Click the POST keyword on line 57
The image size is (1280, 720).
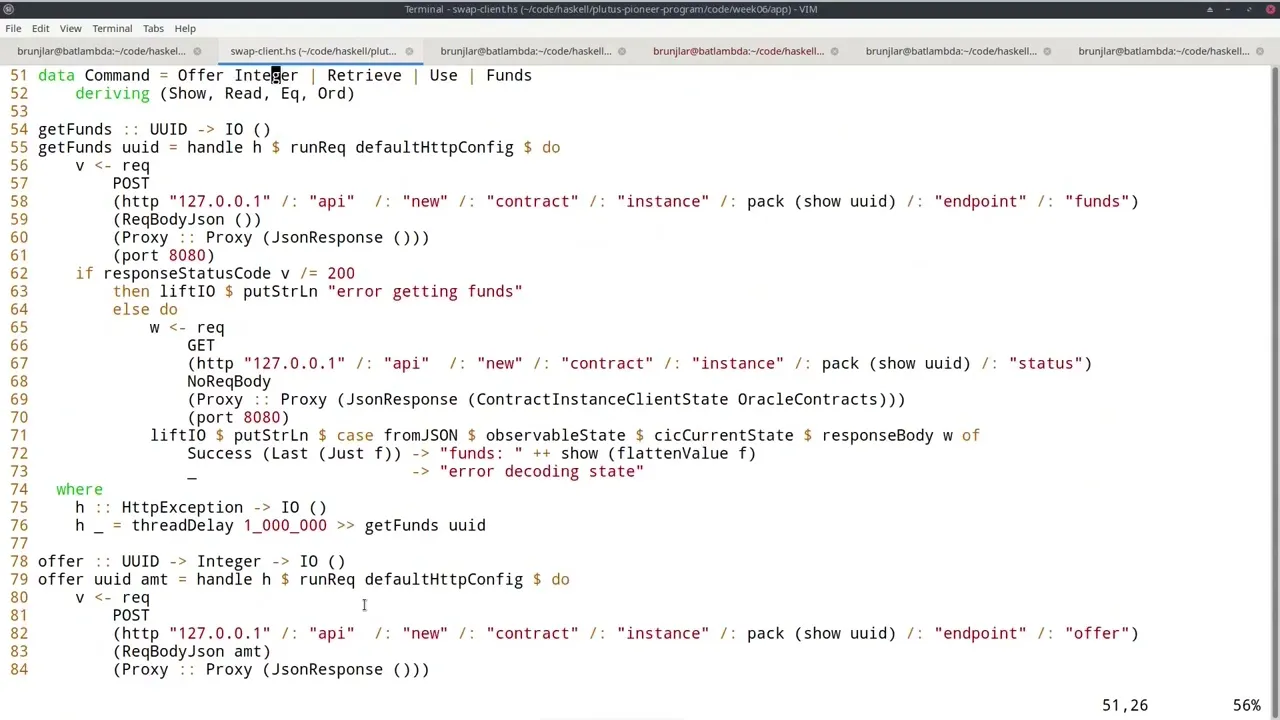point(131,183)
